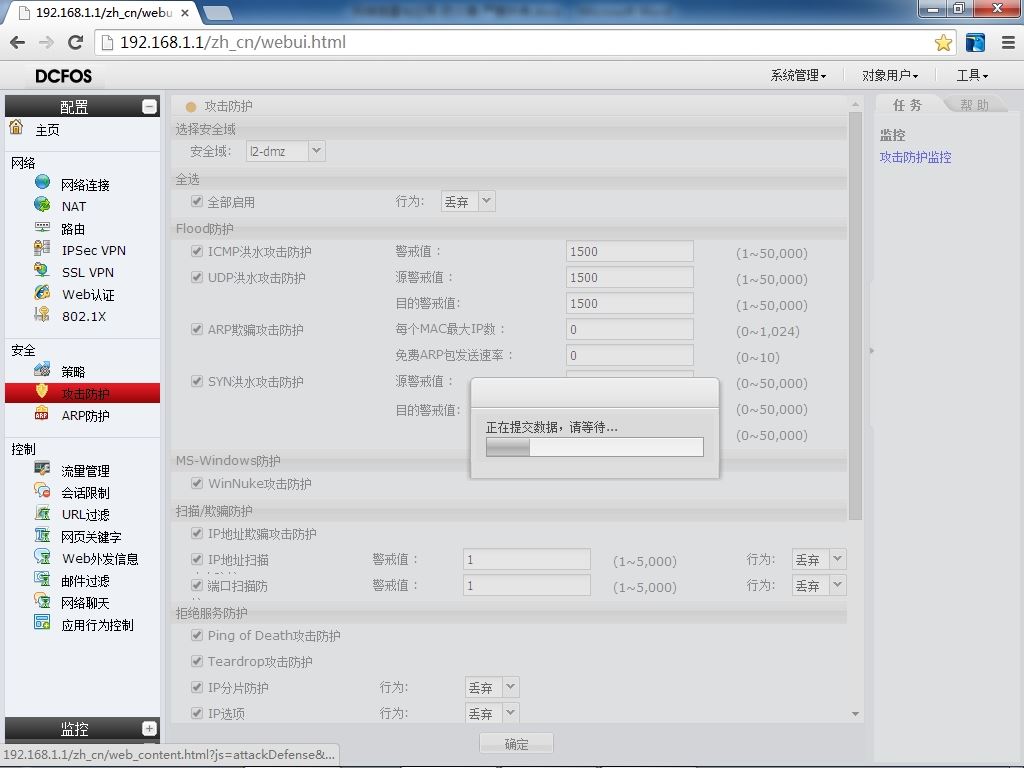Toggle UDP洪水攻击防护 checkbox
The image size is (1024, 768).
(197, 277)
